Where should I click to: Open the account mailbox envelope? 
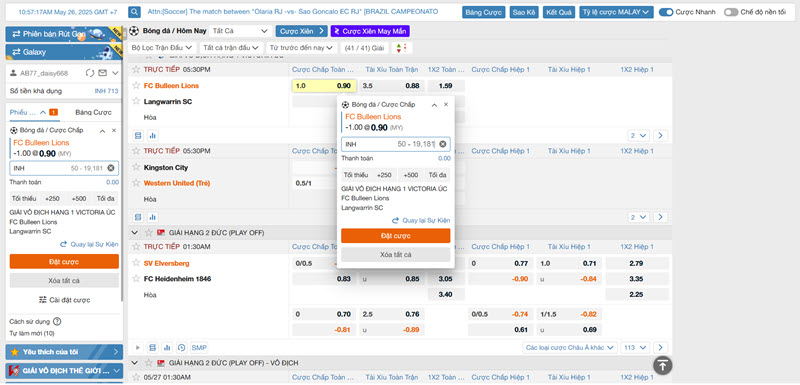(103, 73)
